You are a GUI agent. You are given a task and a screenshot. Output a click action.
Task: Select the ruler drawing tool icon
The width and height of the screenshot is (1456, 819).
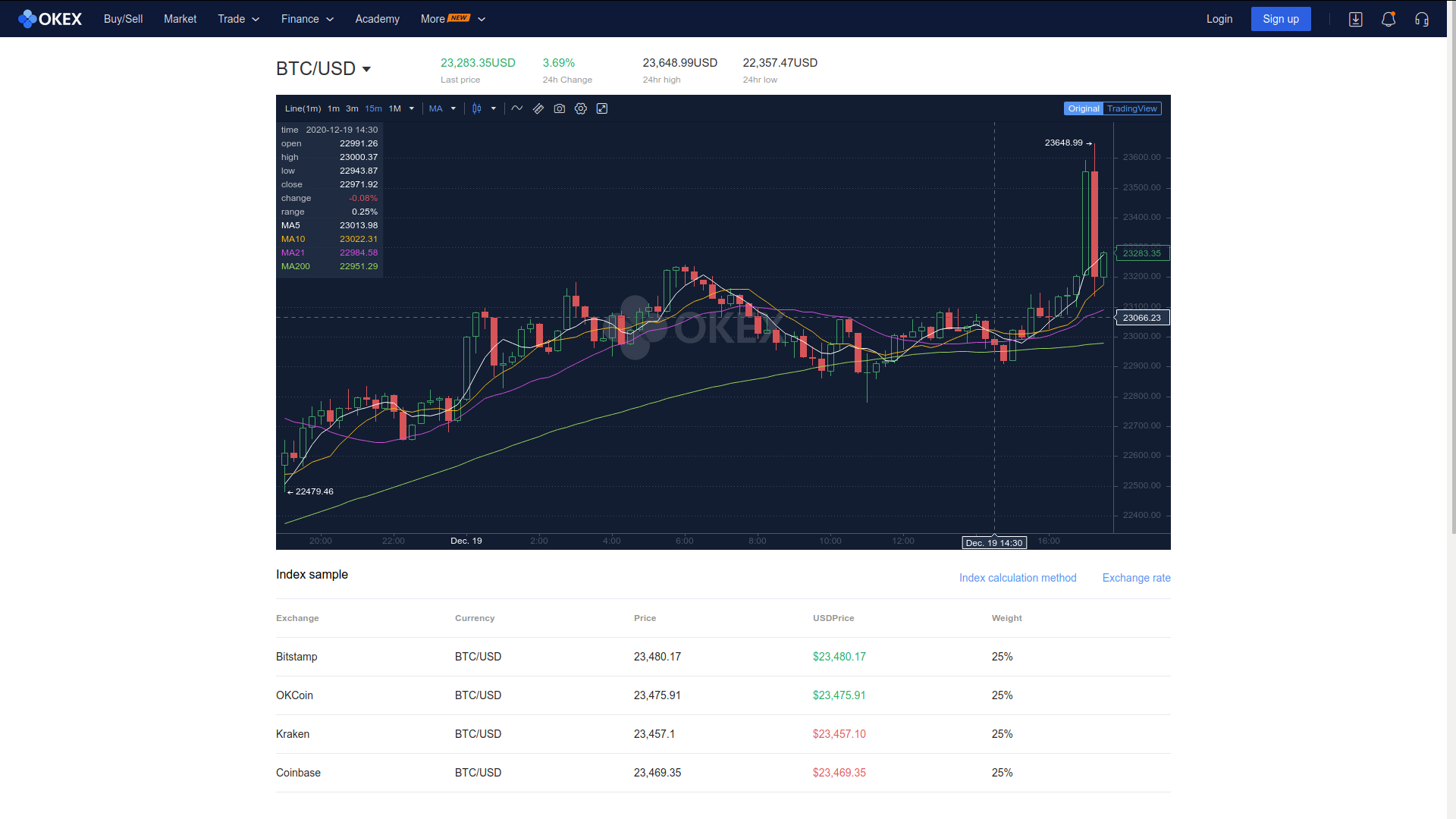click(538, 108)
